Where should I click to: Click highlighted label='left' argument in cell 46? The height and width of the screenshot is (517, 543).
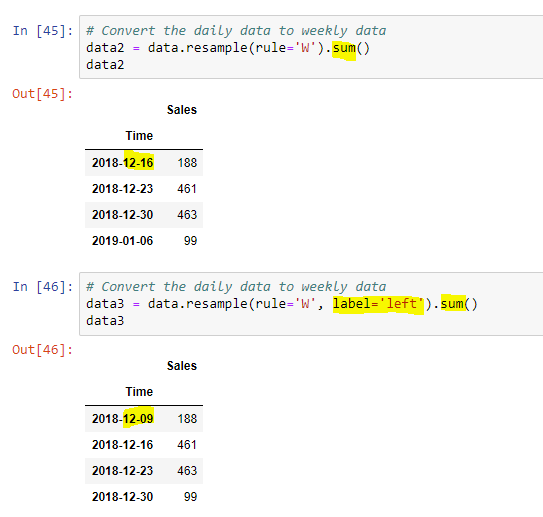coord(378,304)
